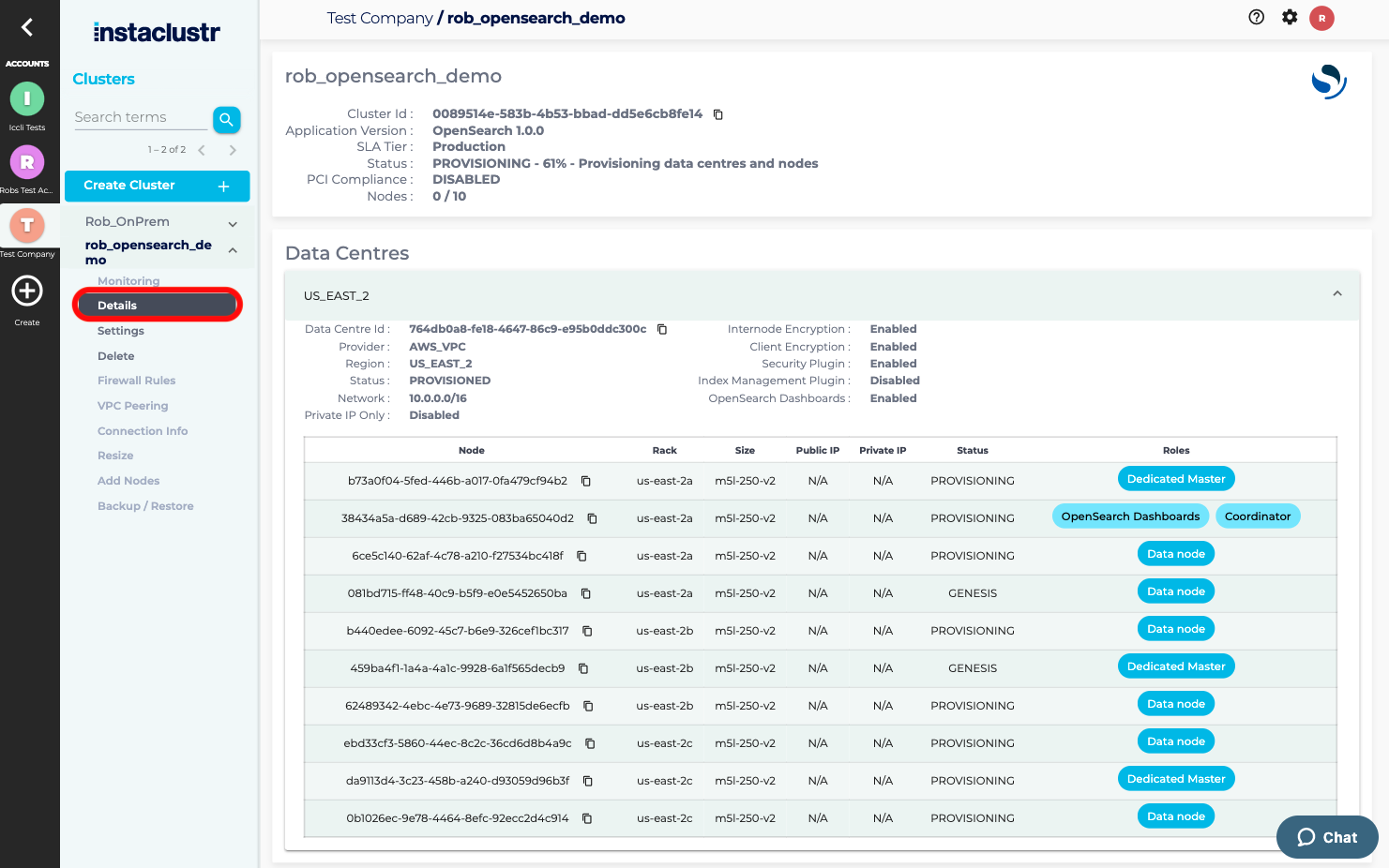
Task: Open the help question mark icon
Action: [x=1256, y=17]
